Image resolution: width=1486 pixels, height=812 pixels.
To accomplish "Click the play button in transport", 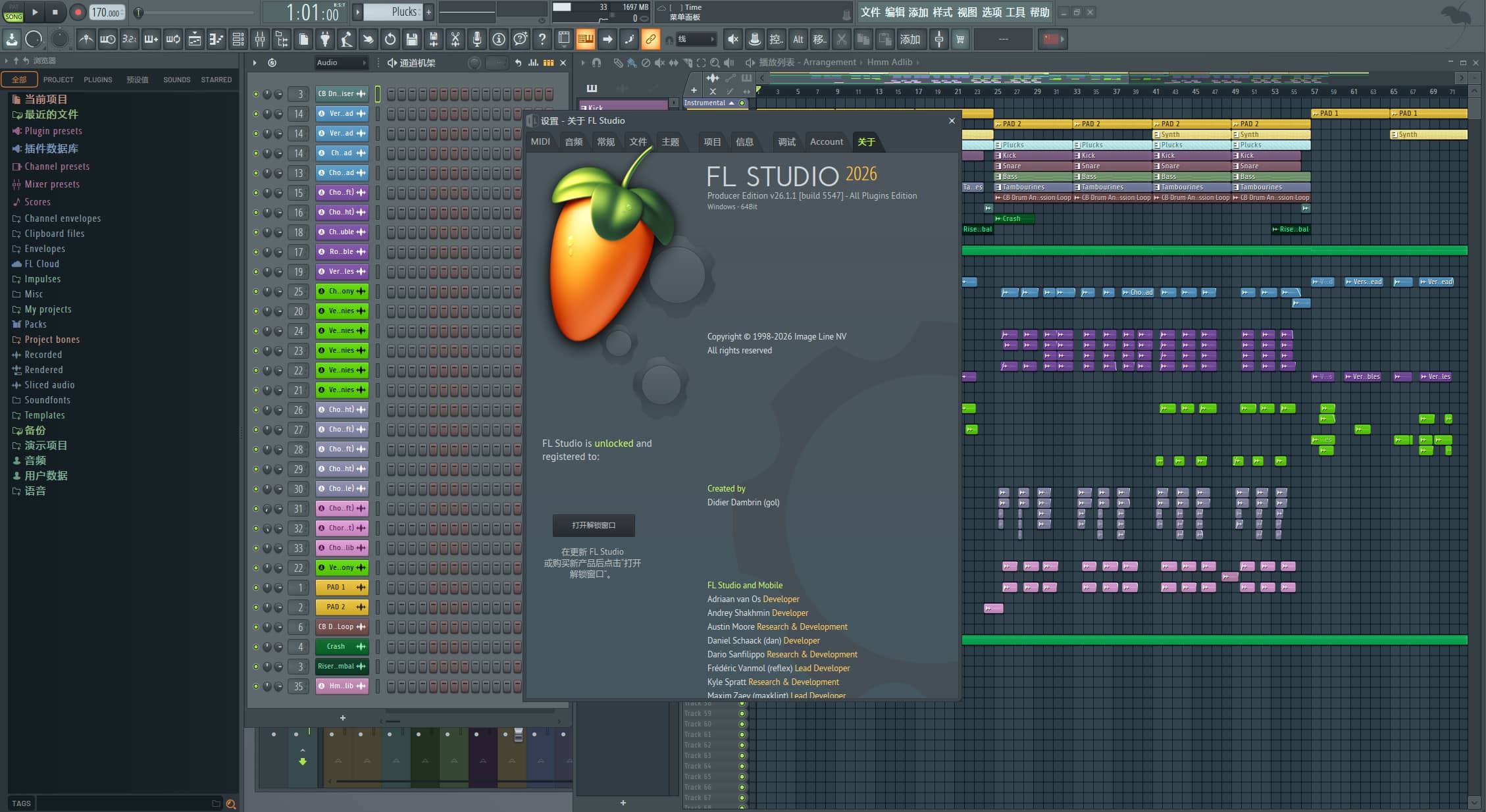I will point(35,12).
